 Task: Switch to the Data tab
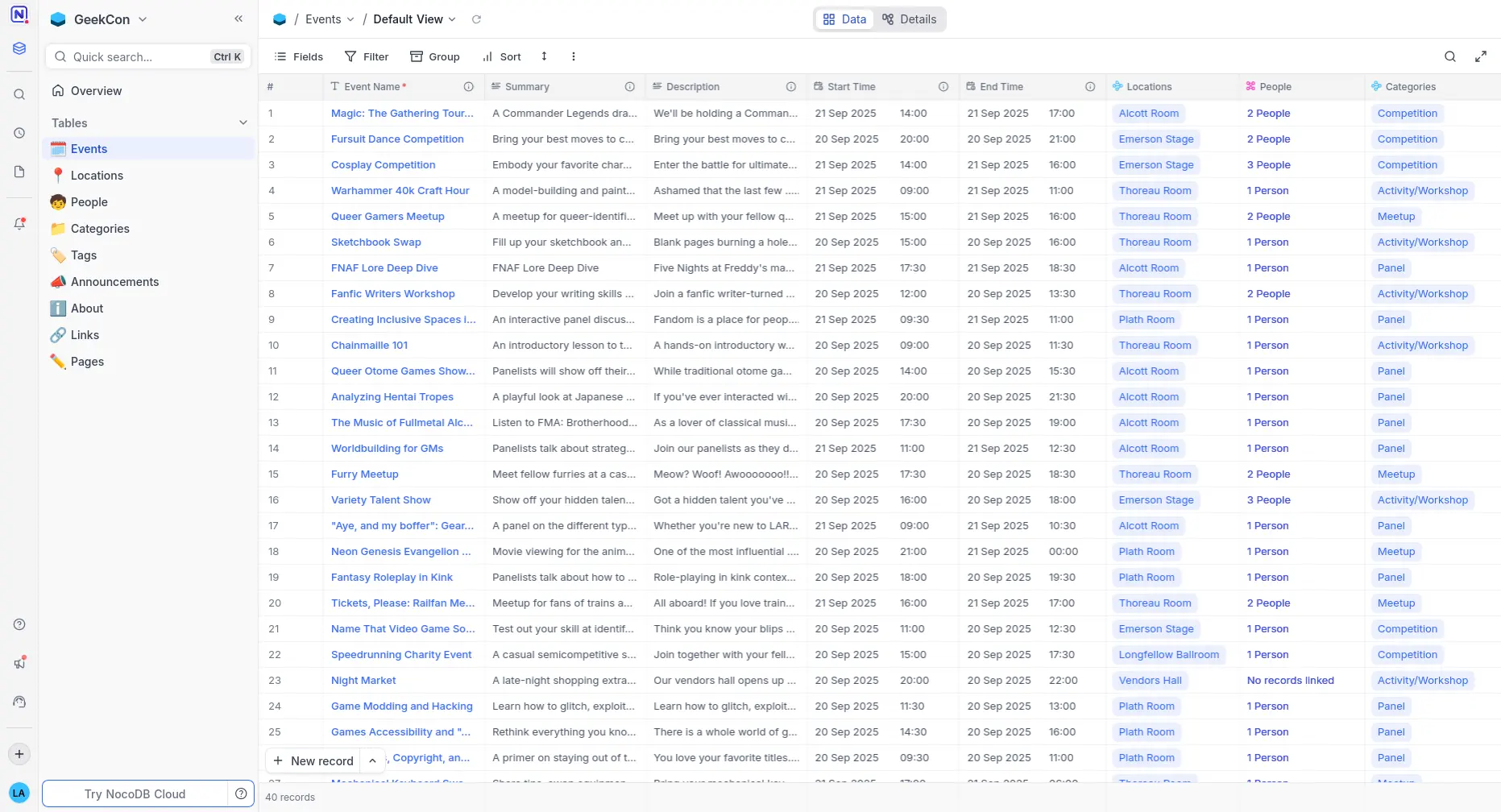844,19
